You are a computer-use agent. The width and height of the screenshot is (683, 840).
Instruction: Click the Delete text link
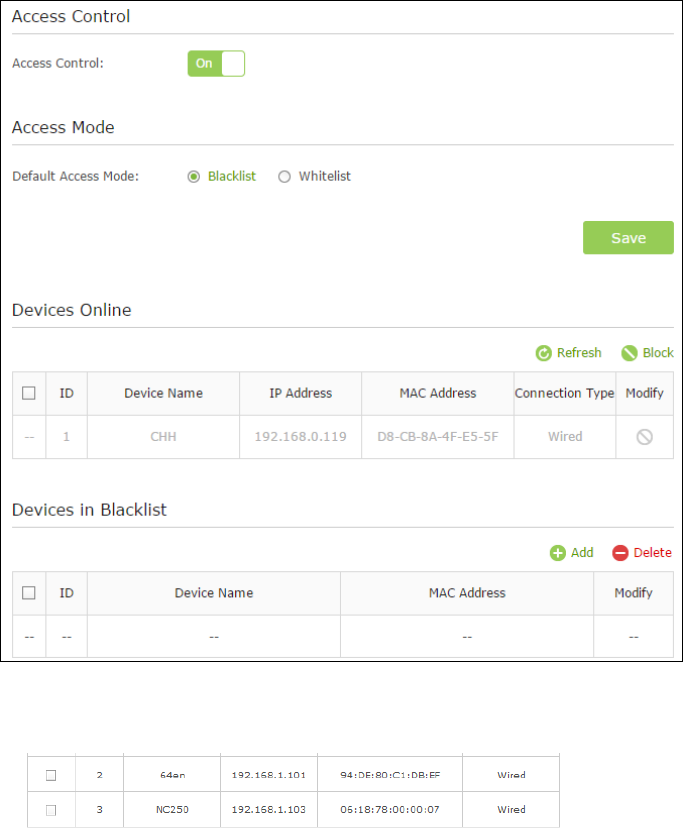click(652, 553)
